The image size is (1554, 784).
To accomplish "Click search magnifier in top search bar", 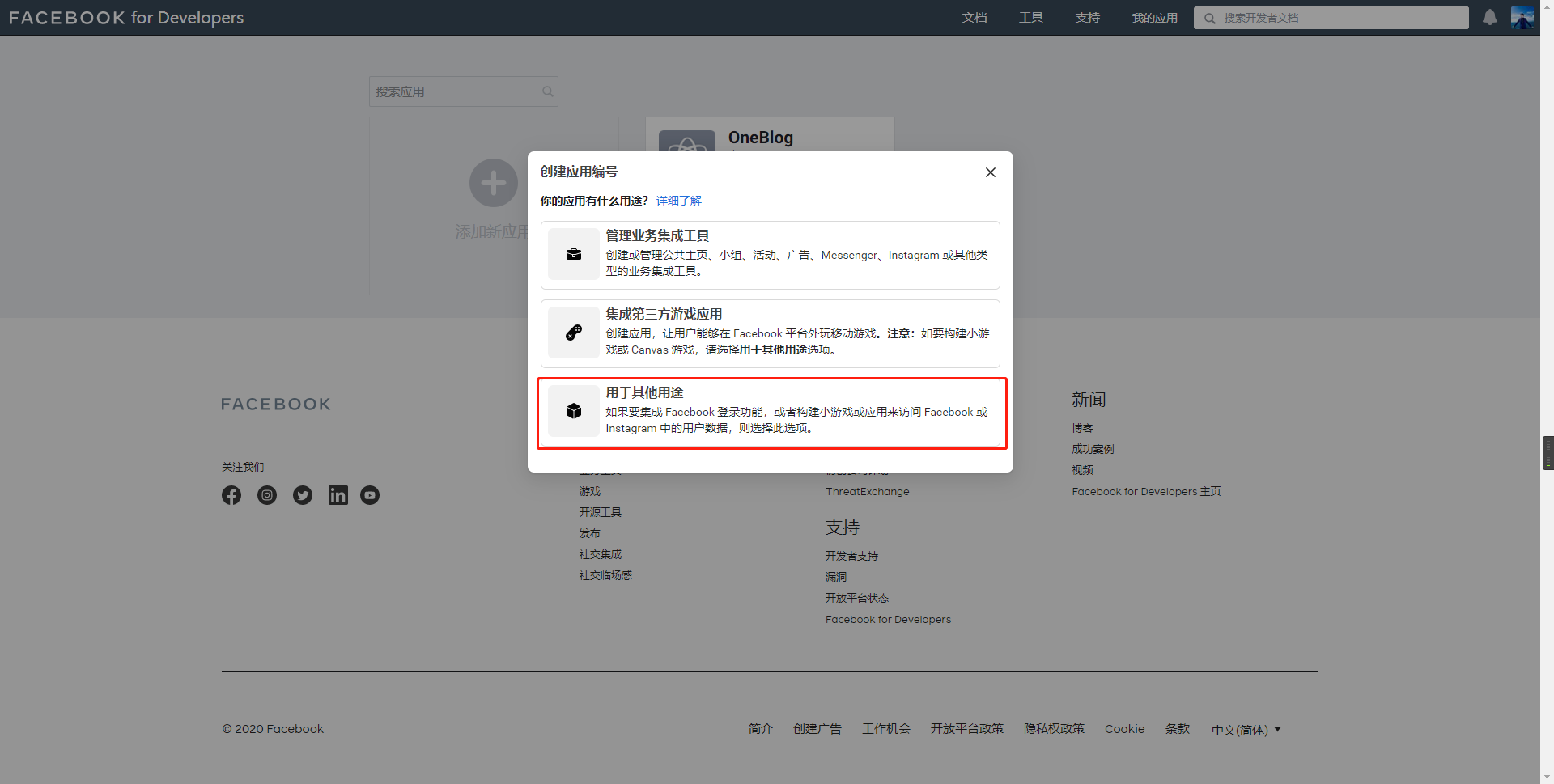I will tap(1209, 18).
